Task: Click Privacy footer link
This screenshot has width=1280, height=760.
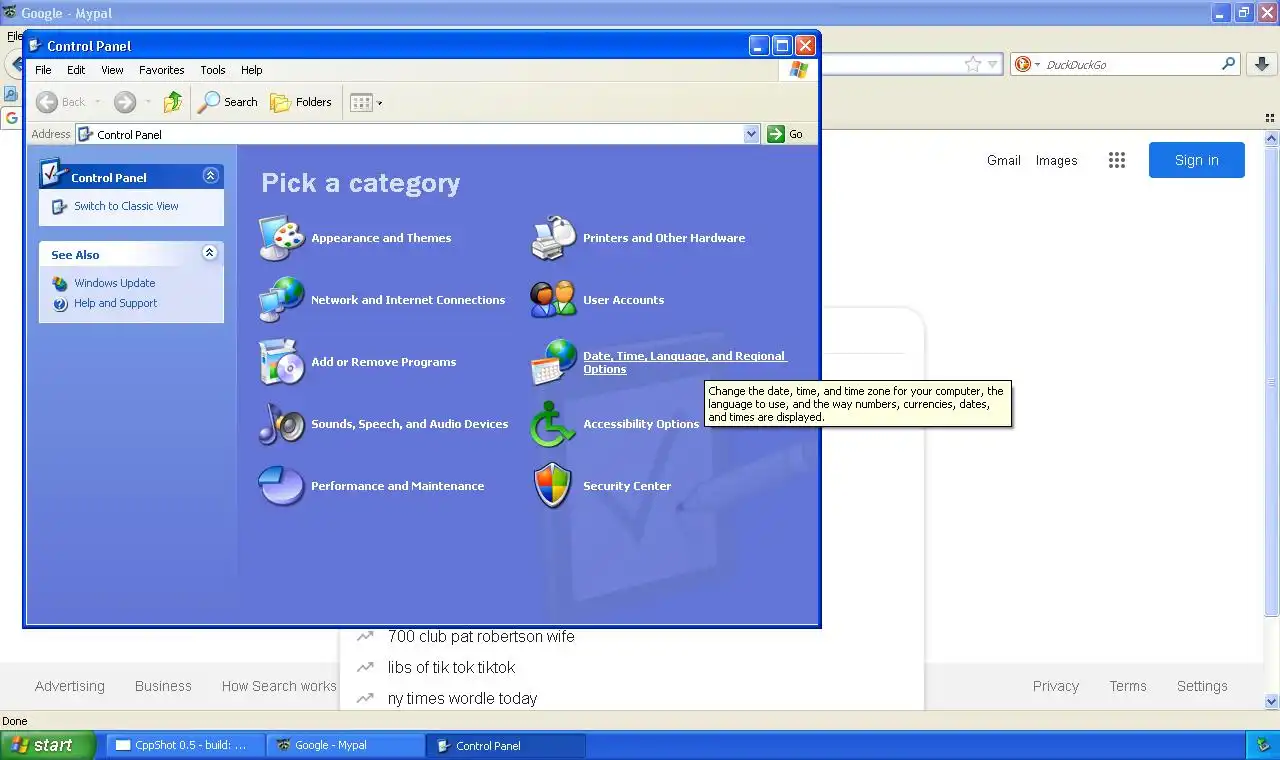Action: [1056, 686]
